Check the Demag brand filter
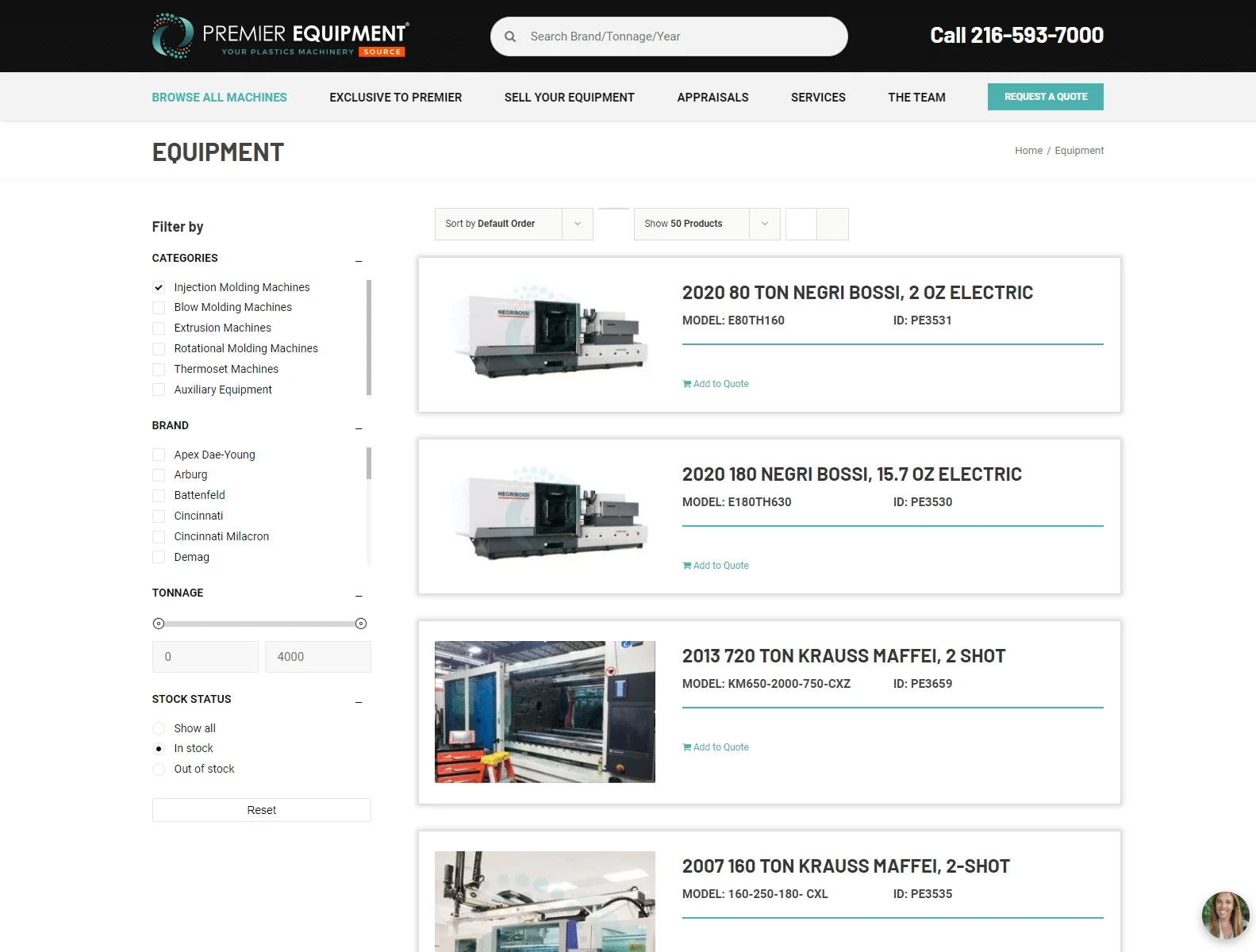 click(159, 558)
